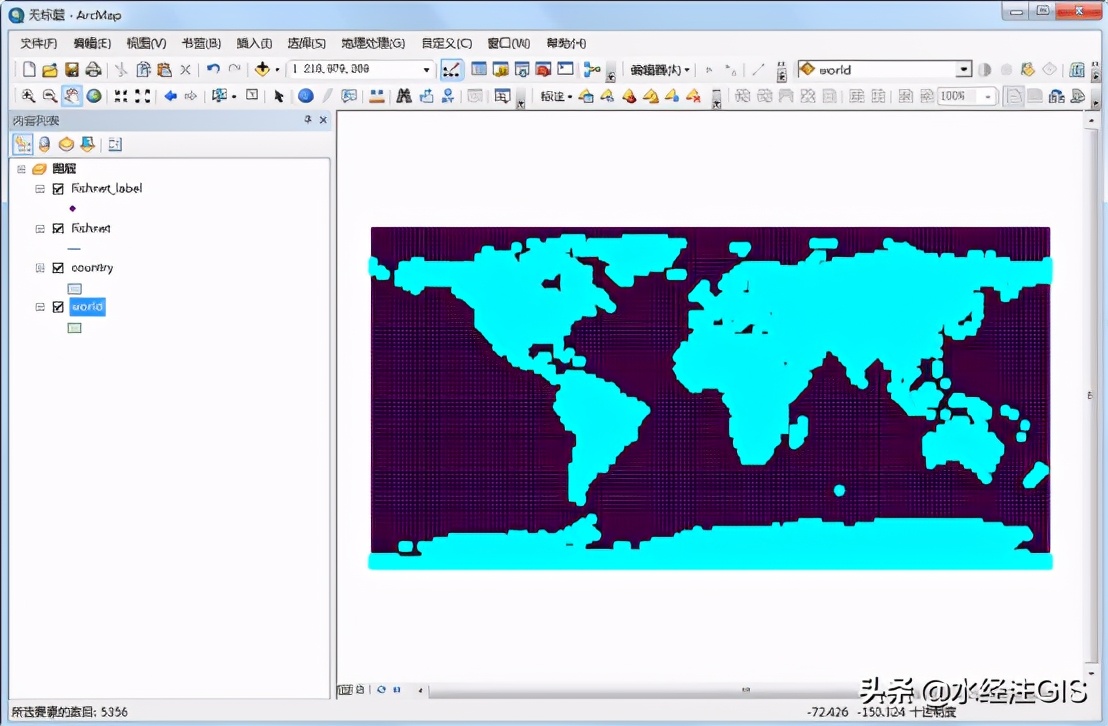Open the 地理处理(G) geoprocessing menu
This screenshot has width=1108, height=726.
coord(372,43)
